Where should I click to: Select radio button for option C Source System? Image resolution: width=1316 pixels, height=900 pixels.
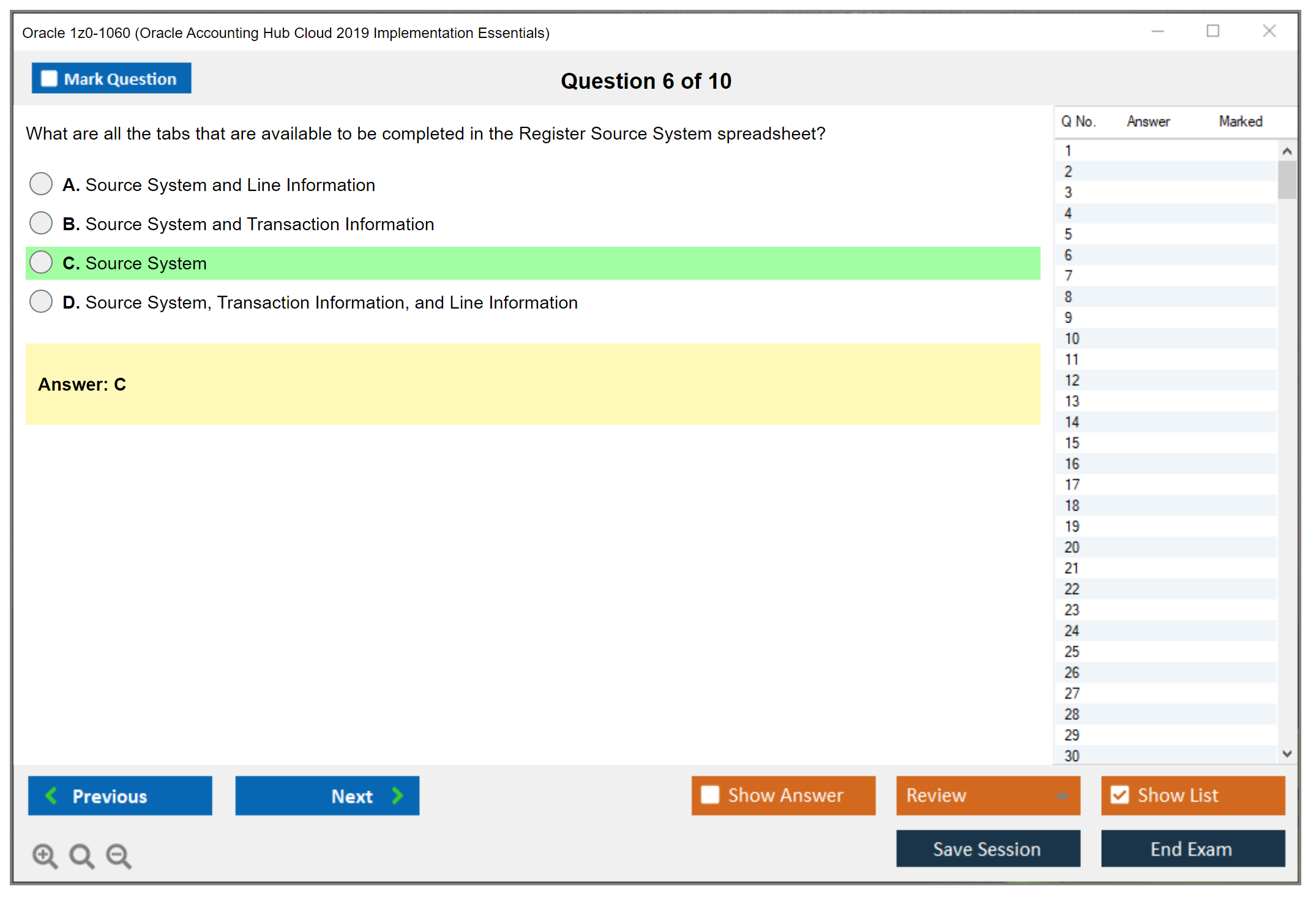40,262
